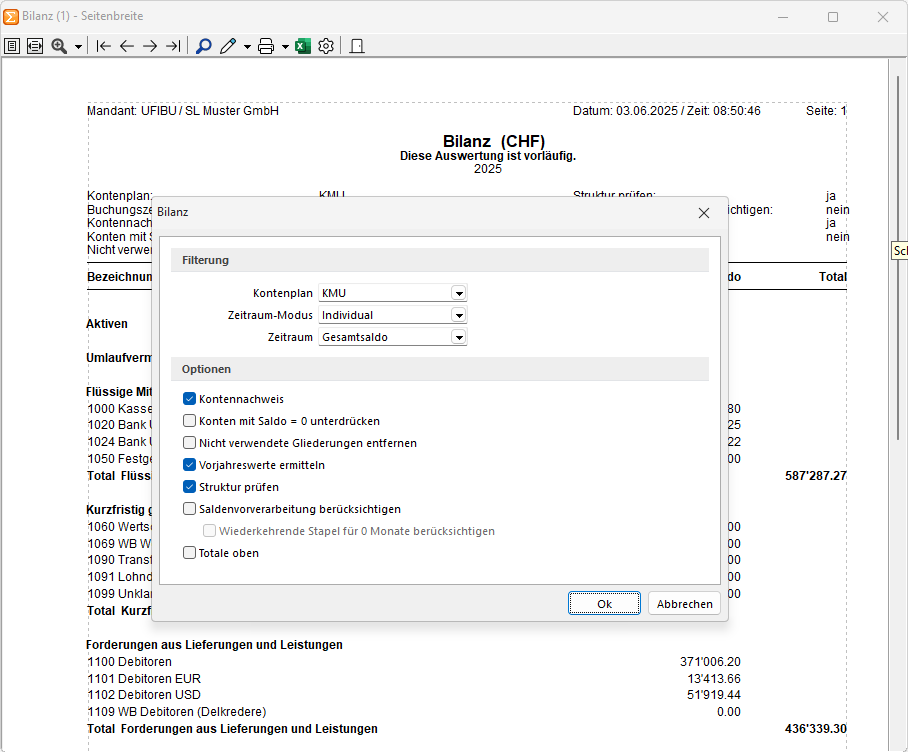Export report to Excel icon
Viewport: 908px width, 752px height.
[x=303, y=46]
